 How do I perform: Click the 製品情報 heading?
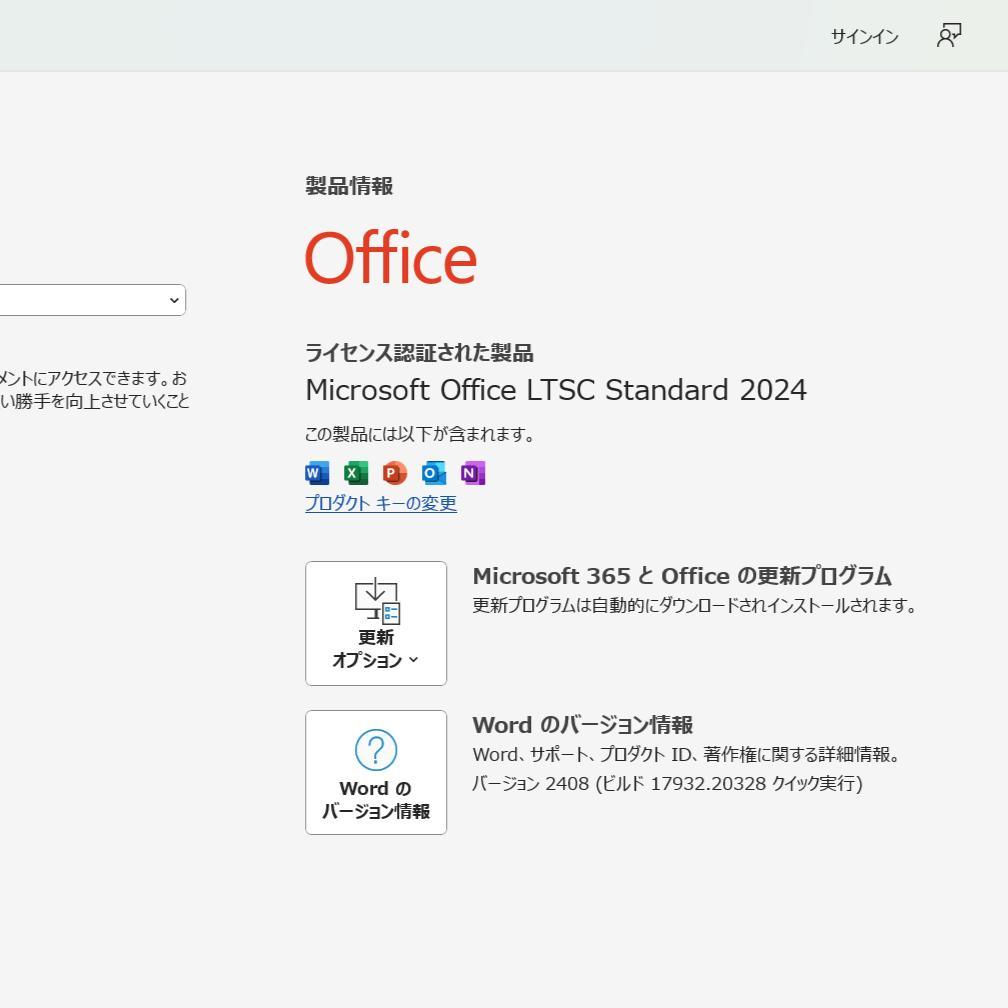[348, 186]
